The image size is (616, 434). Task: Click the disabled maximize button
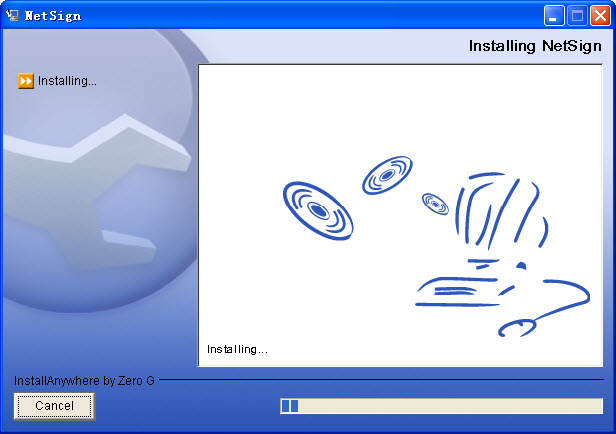pos(577,16)
